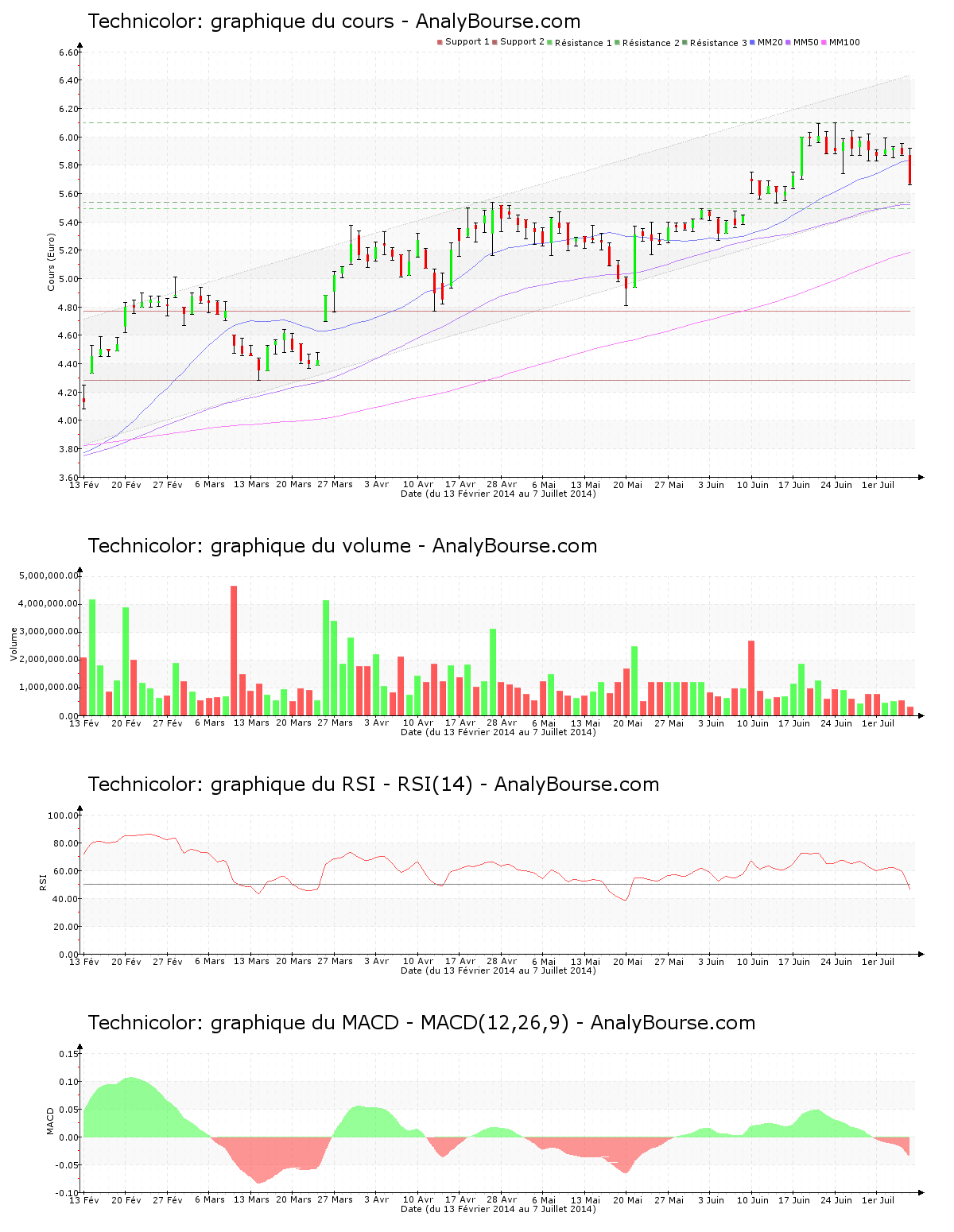Click the Support 1 legend color square

(440, 42)
